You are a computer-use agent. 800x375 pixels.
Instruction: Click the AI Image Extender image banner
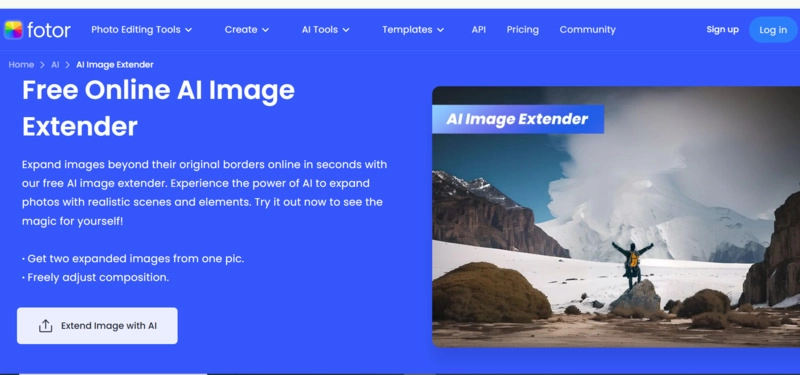tap(518, 119)
